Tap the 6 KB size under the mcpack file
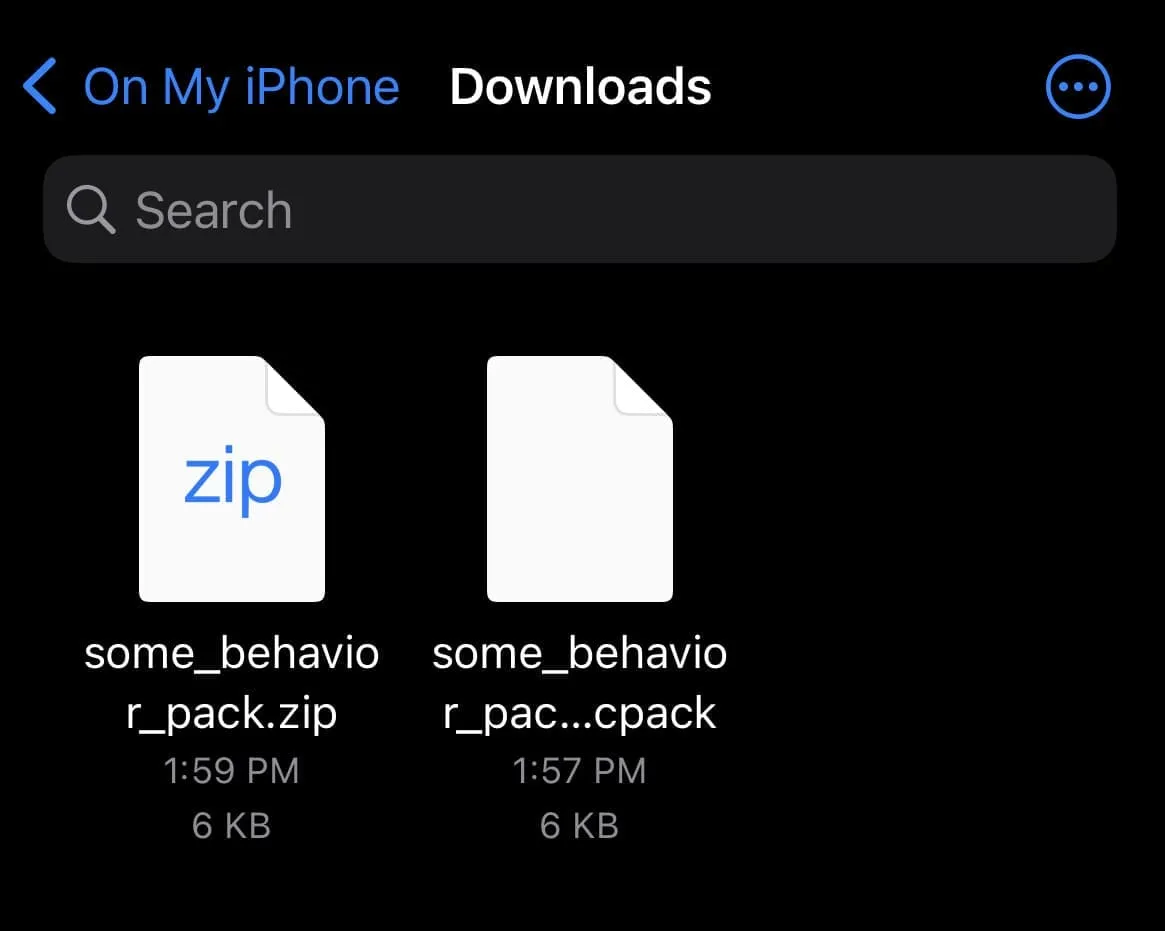This screenshot has width=1165, height=931. click(x=580, y=825)
